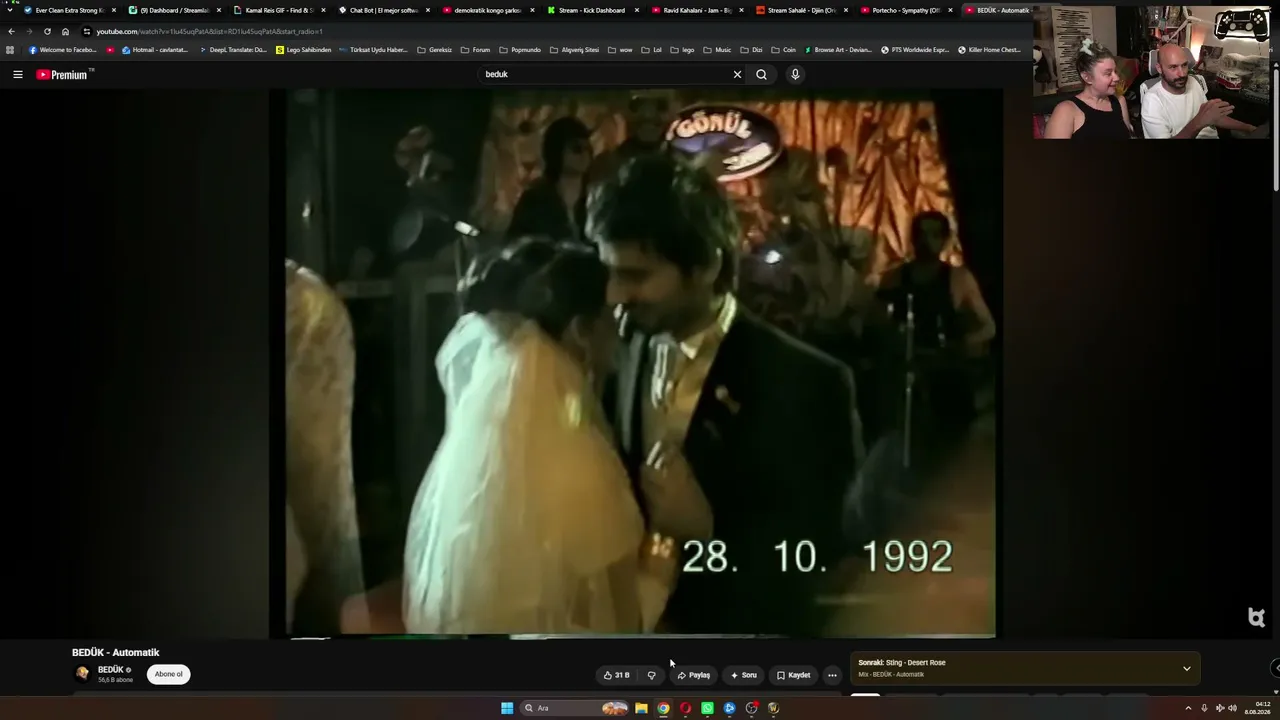This screenshot has height=720, width=1280.
Task: Open the BEDÜK channel name link
Action: point(110,670)
